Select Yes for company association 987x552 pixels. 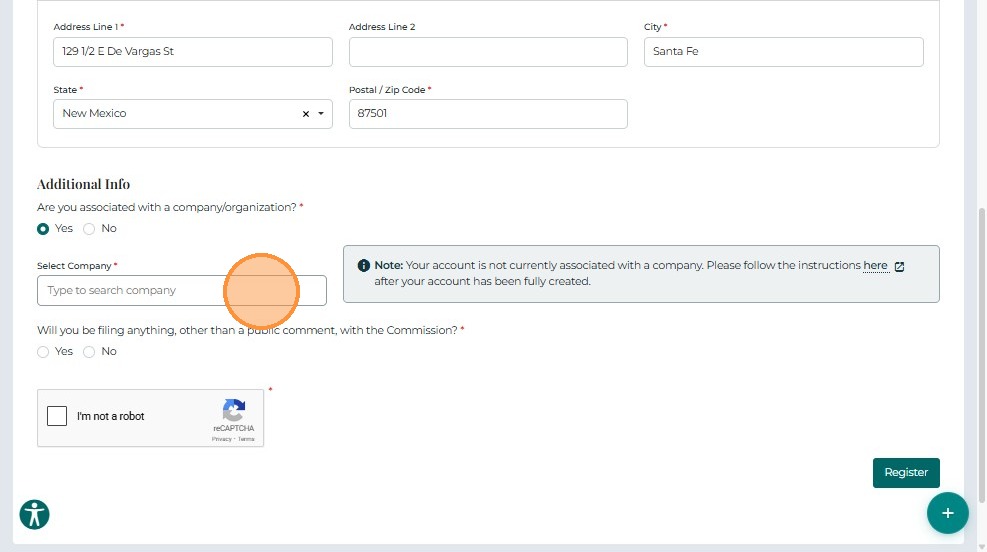(x=43, y=229)
